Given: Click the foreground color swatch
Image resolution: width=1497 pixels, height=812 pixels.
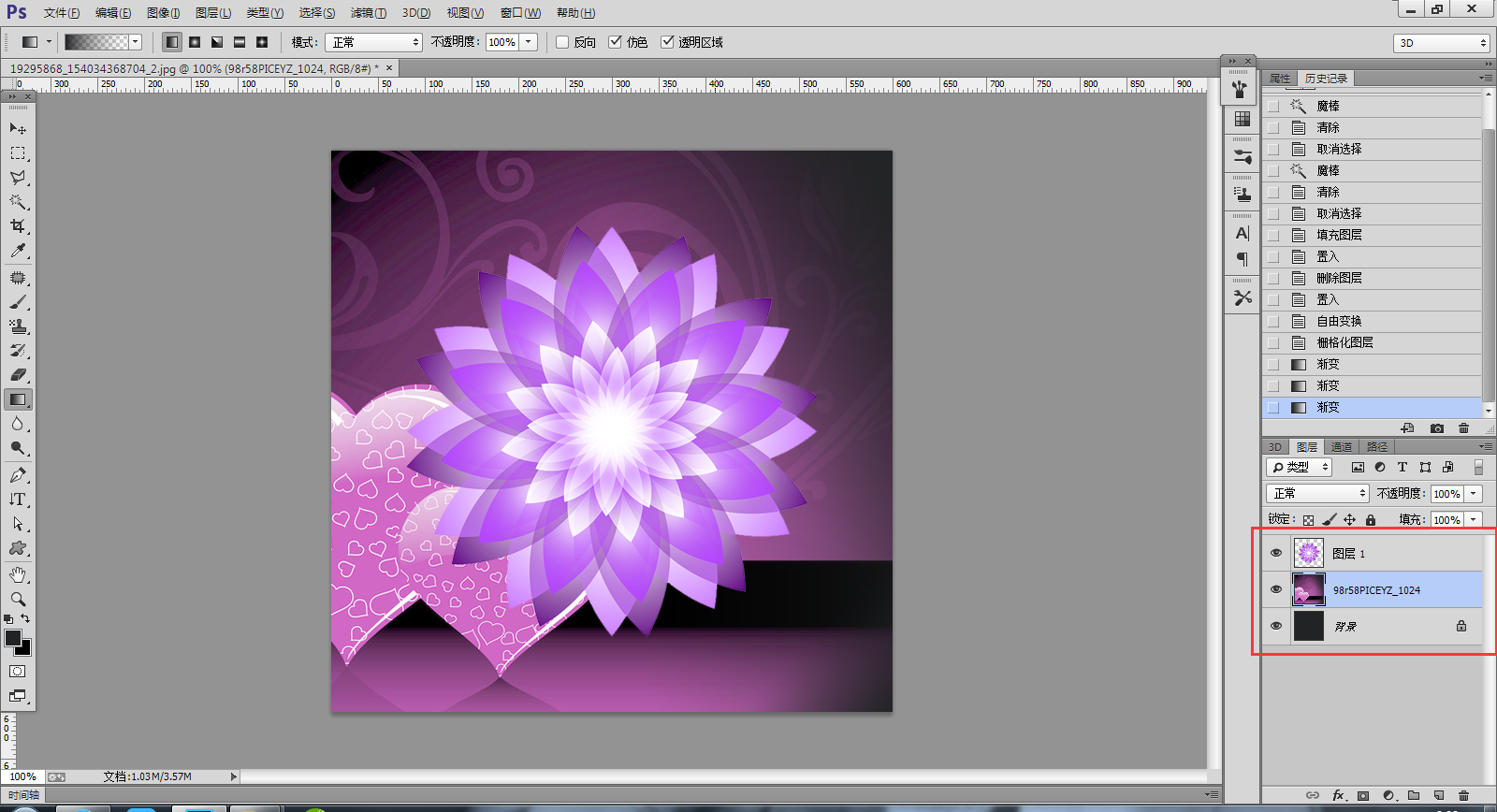Looking at the screenshot, I should tap(13, 638).
